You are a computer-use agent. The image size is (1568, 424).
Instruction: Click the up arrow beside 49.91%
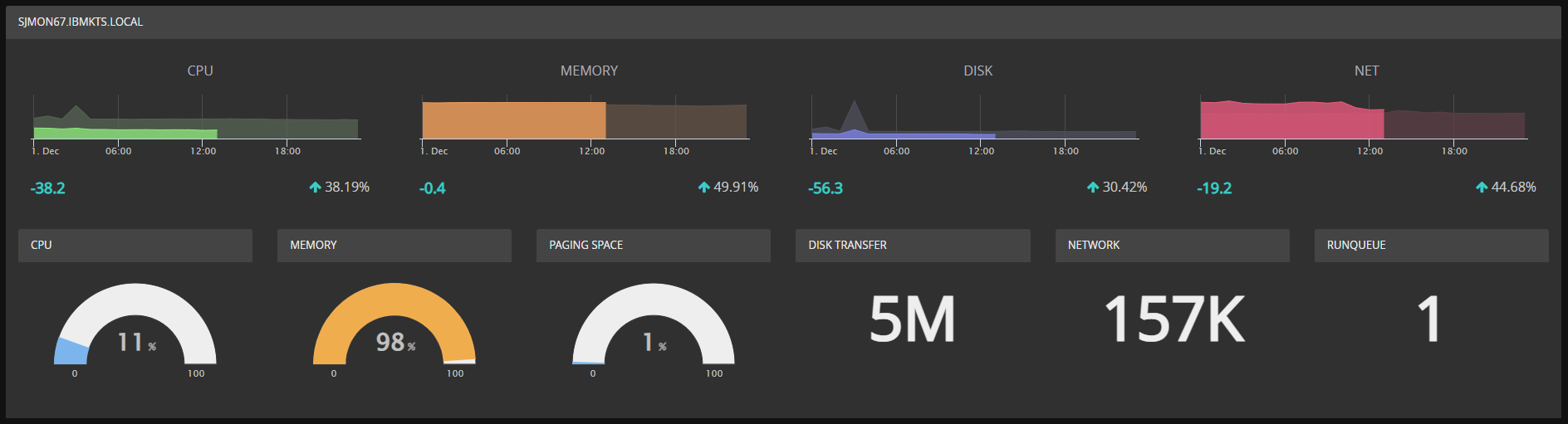click(x=703, y=188)
